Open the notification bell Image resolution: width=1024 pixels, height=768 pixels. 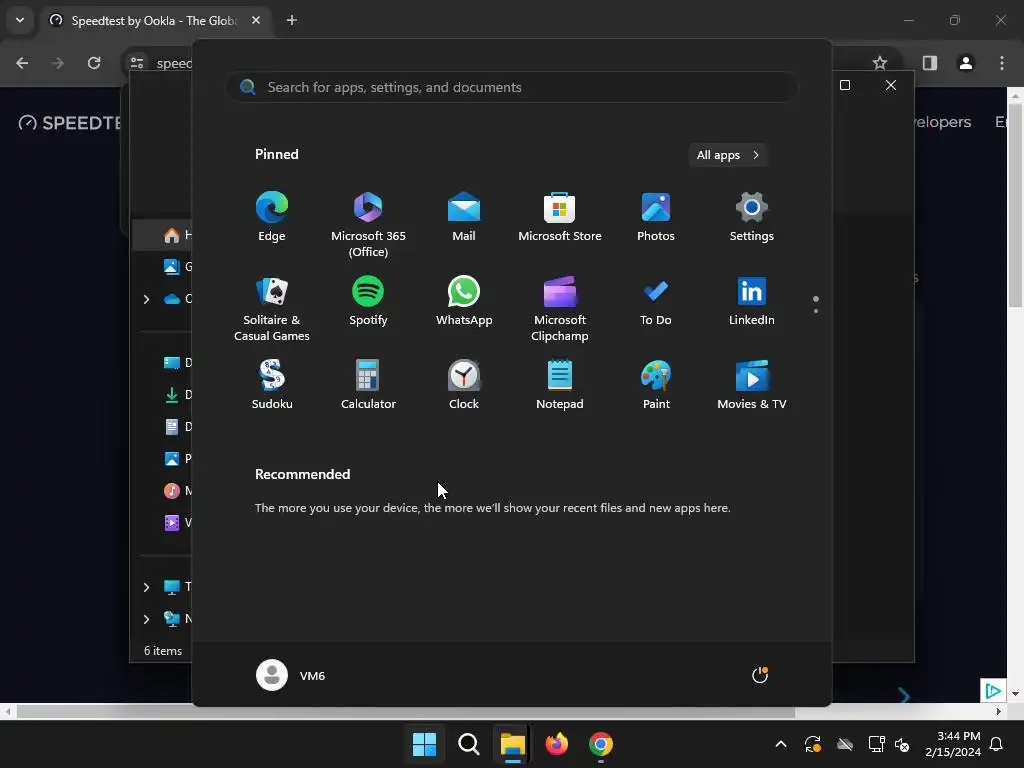(997, 744)
